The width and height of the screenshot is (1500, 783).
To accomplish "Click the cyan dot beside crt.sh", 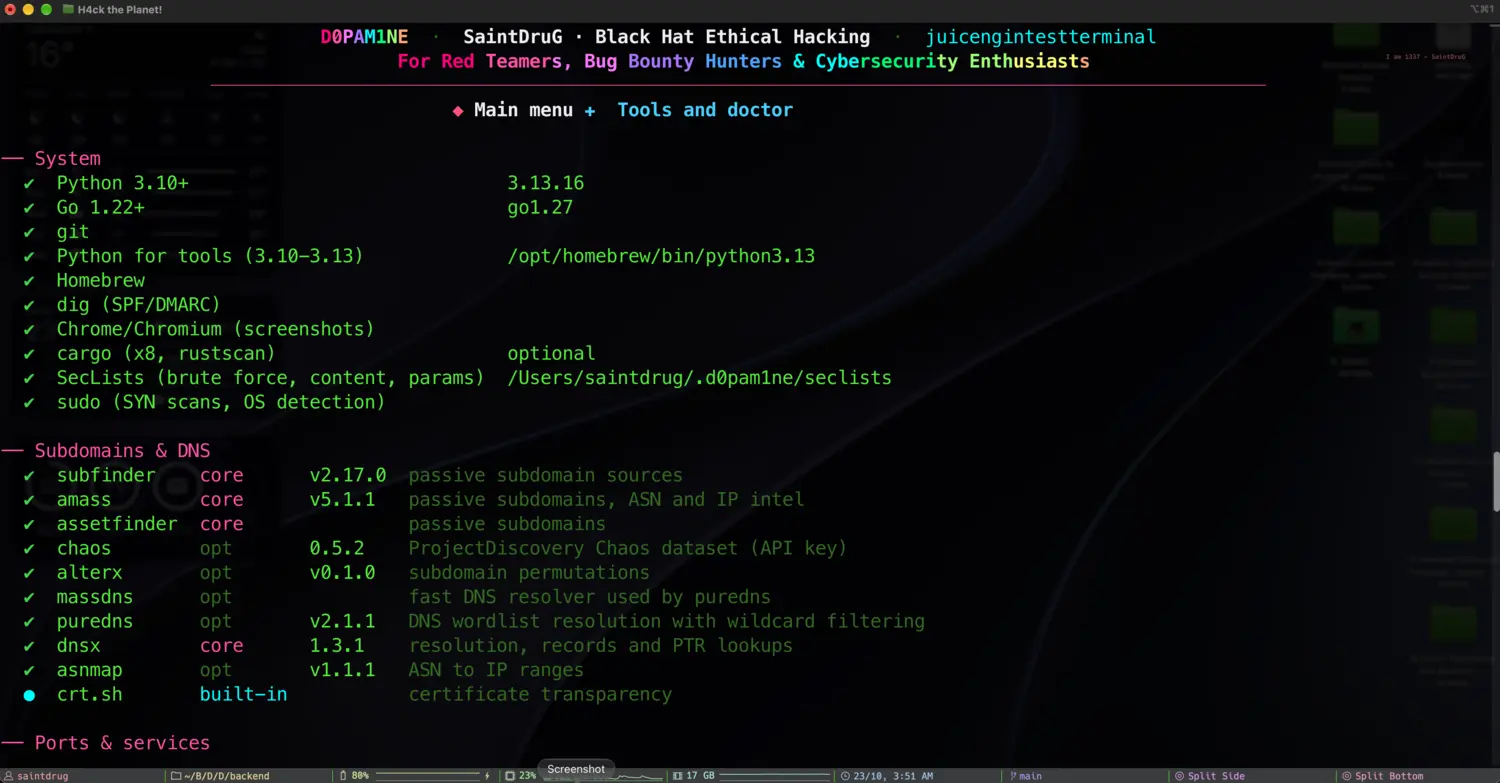I will tap(29, 695).
